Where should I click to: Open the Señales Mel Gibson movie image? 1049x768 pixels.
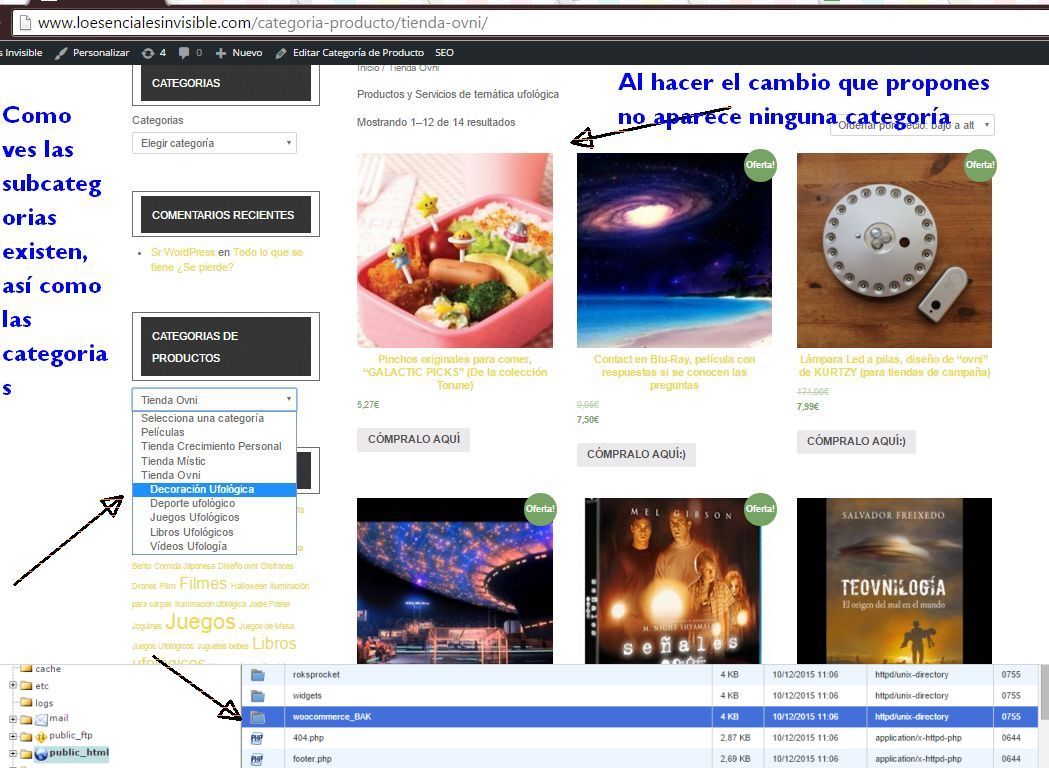coord(674,581)
